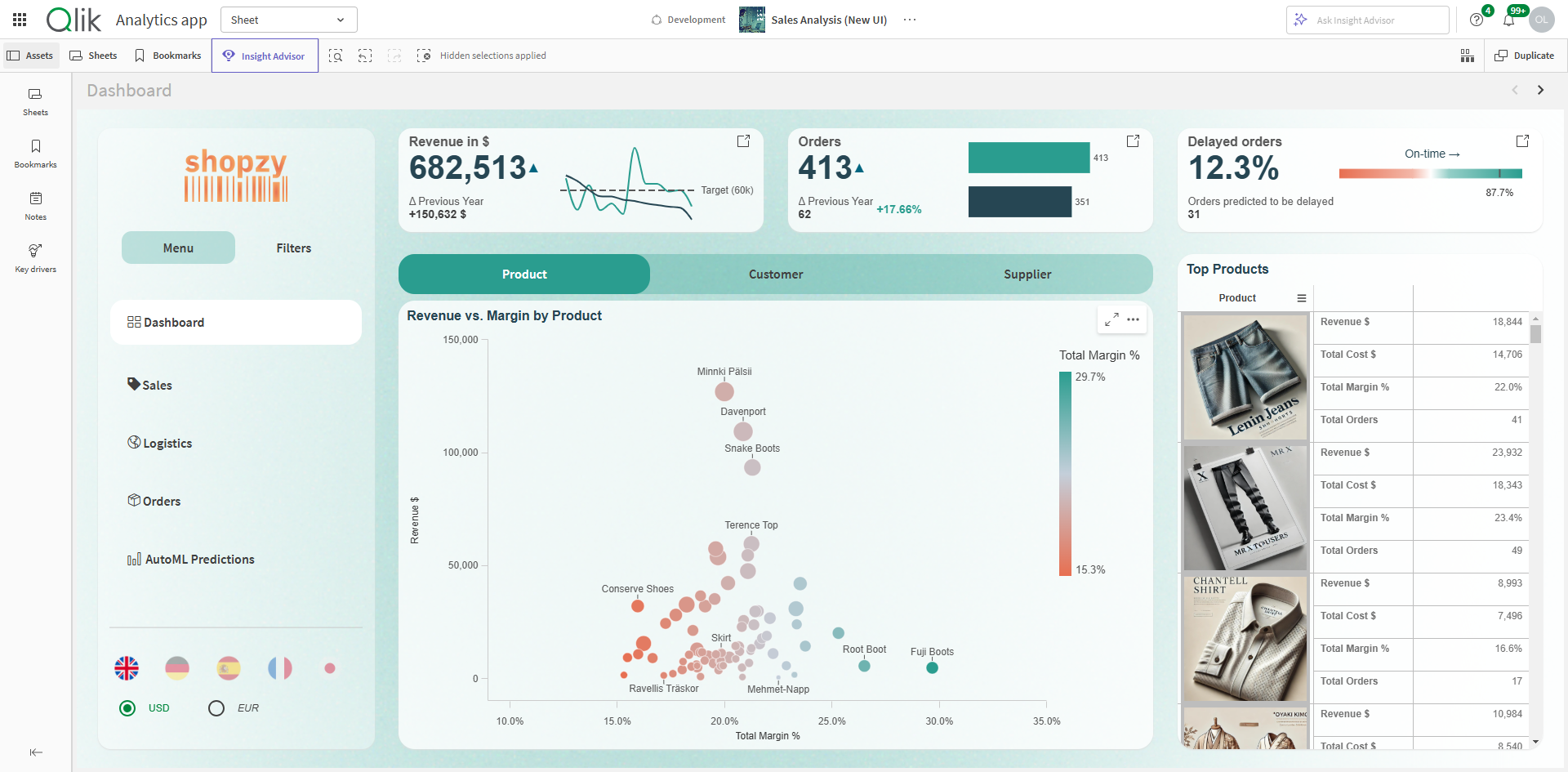The image size is (1568, 772).
Task: Open Bookmarks in the left sidebar
Action: pos(35,154)
